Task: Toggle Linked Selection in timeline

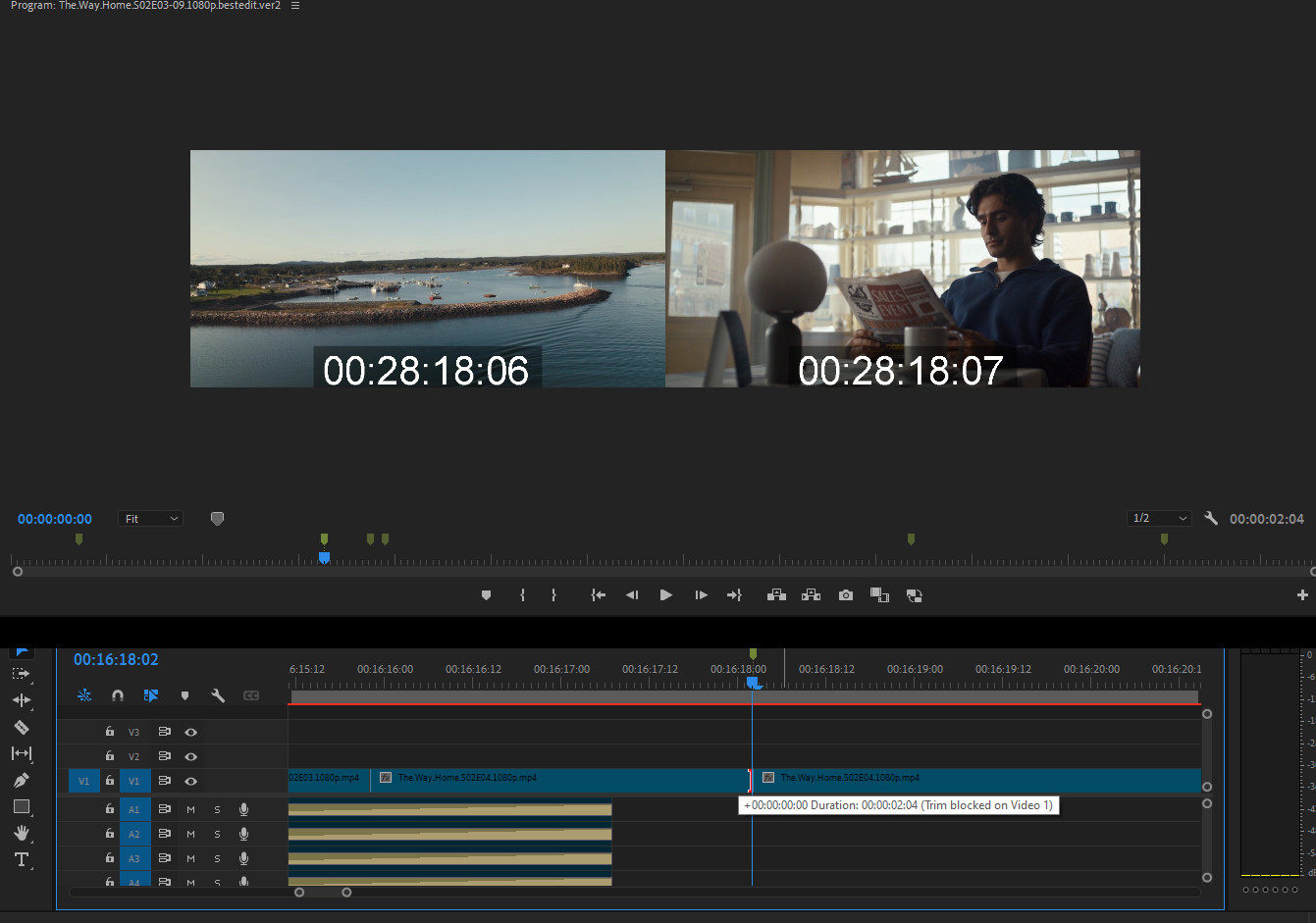Action: point(151,695)
